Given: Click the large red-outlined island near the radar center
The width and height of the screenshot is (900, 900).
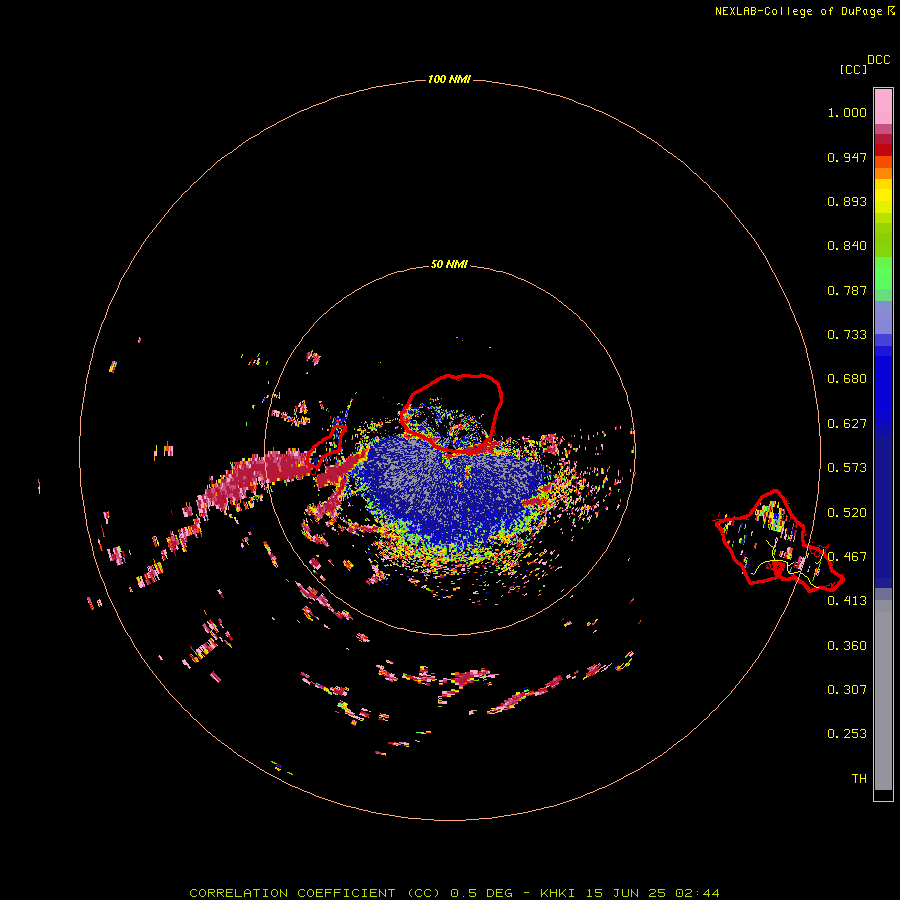Looking at the screenshot, I should point(451,413).
